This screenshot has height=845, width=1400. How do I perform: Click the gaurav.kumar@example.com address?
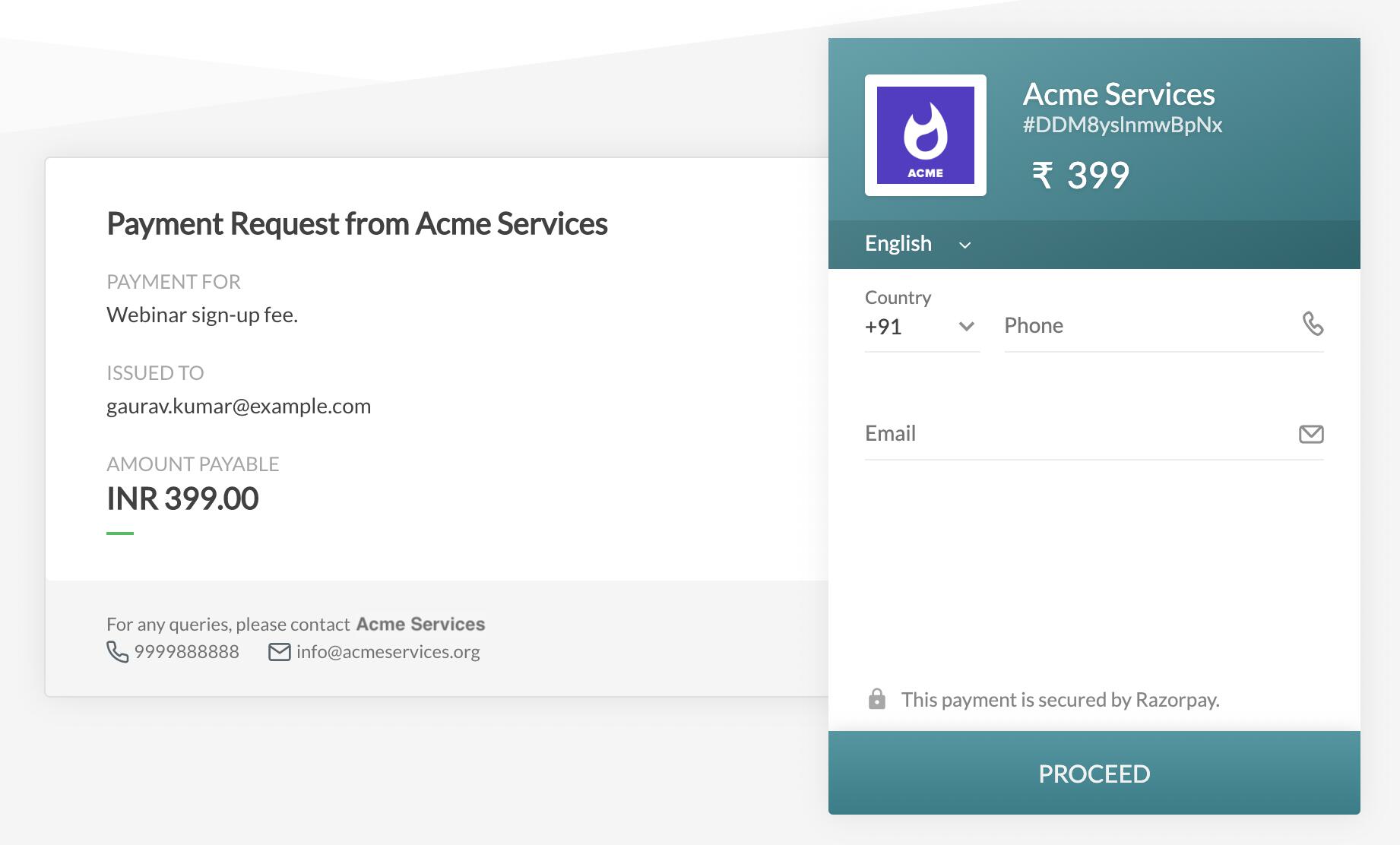239,406
